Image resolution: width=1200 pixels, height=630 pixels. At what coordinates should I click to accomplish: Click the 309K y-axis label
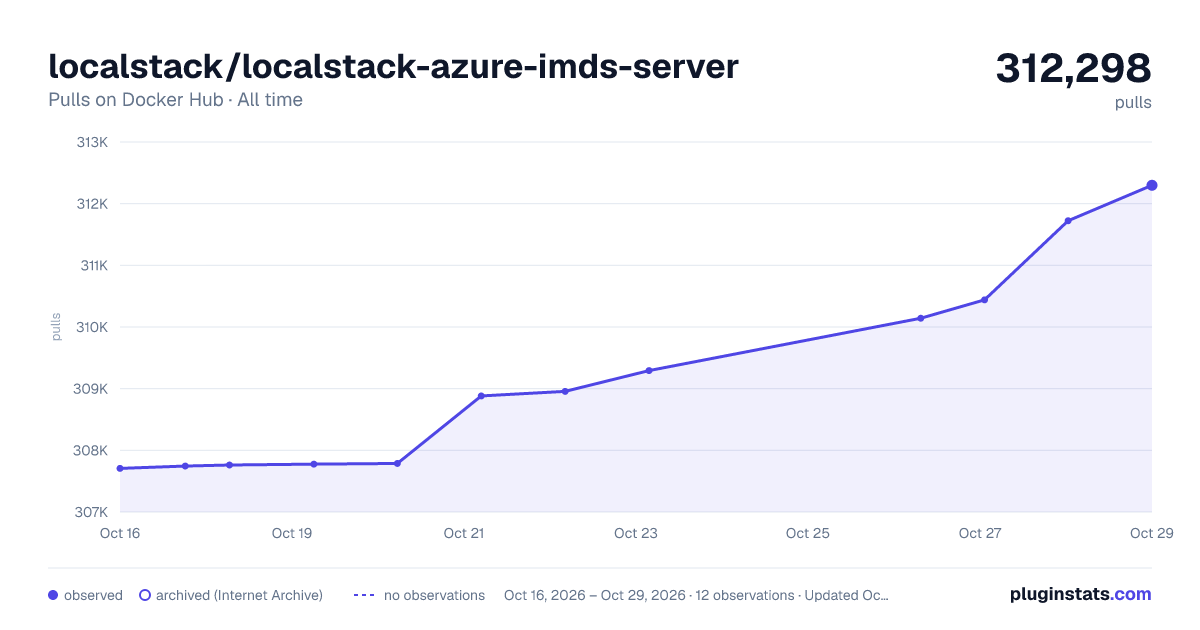click(92, 389)
